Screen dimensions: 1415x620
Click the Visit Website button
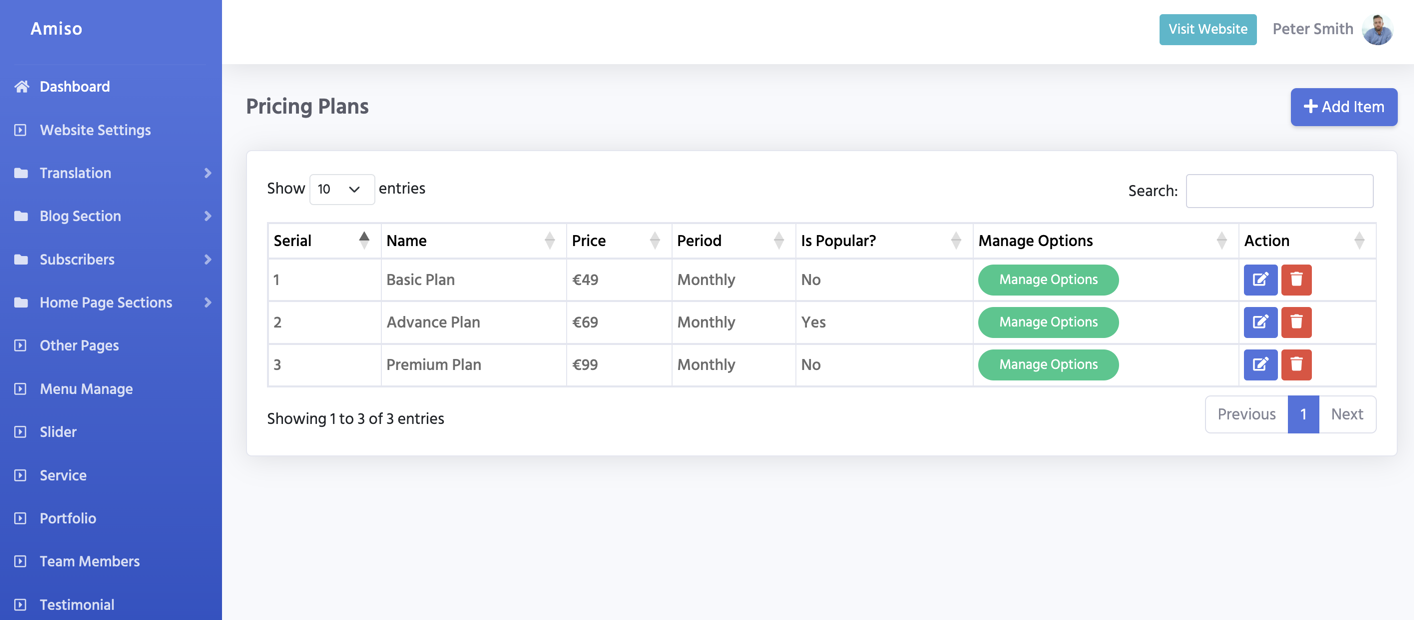(x=1208, y=29)
